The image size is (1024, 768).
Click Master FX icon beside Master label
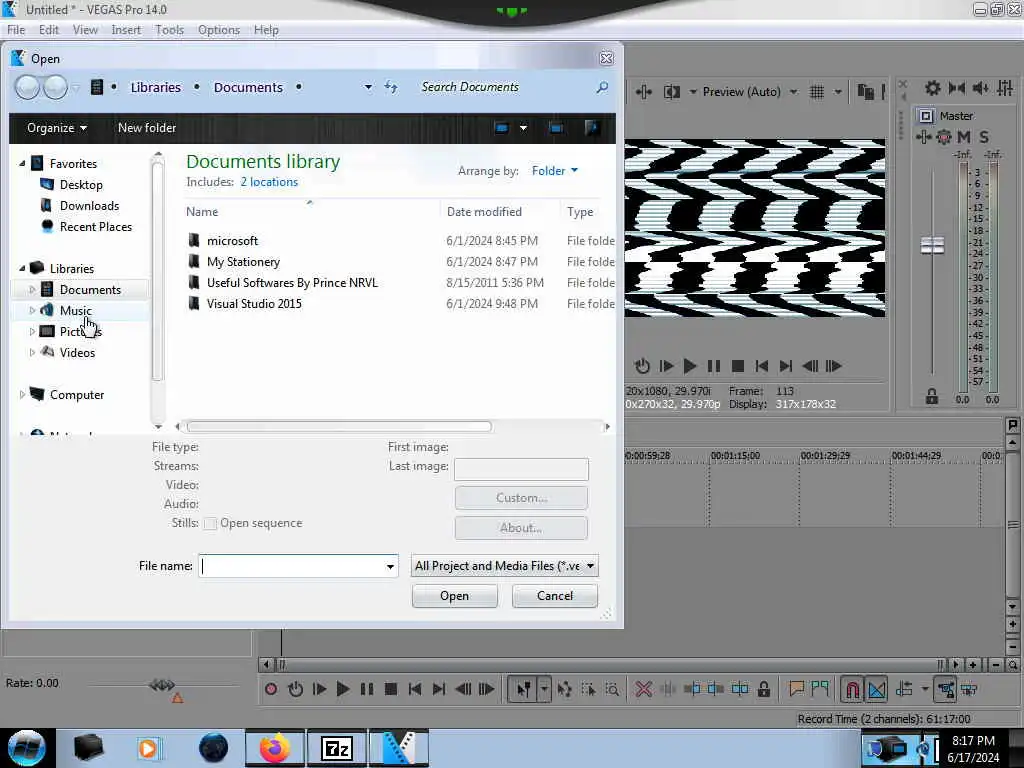tap(925, 116)
